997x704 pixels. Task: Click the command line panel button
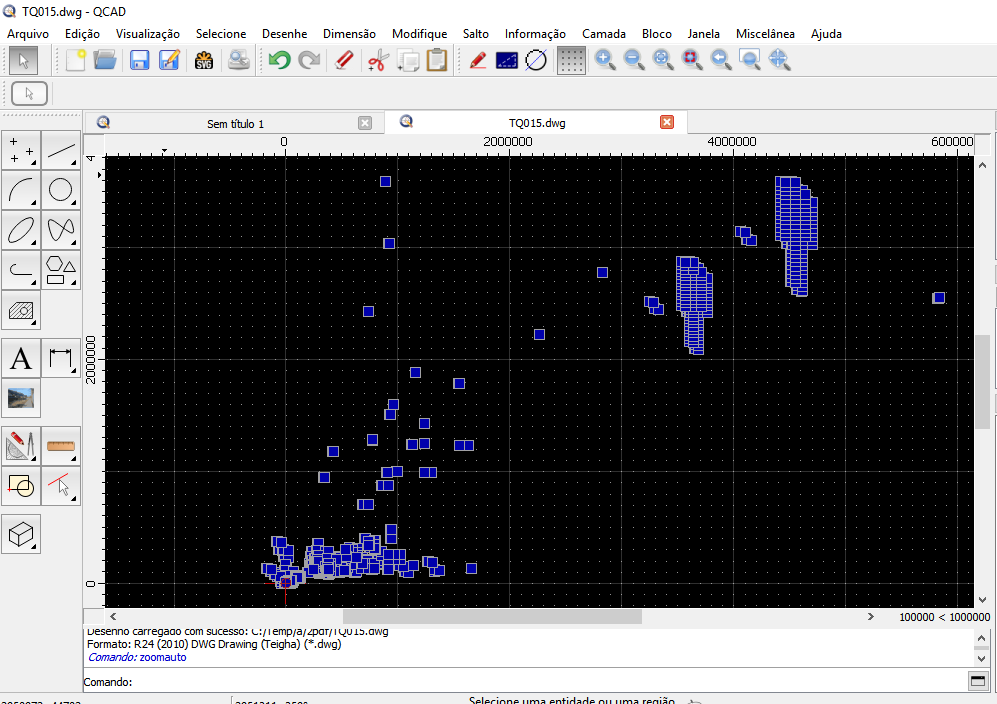coord(978,681)
